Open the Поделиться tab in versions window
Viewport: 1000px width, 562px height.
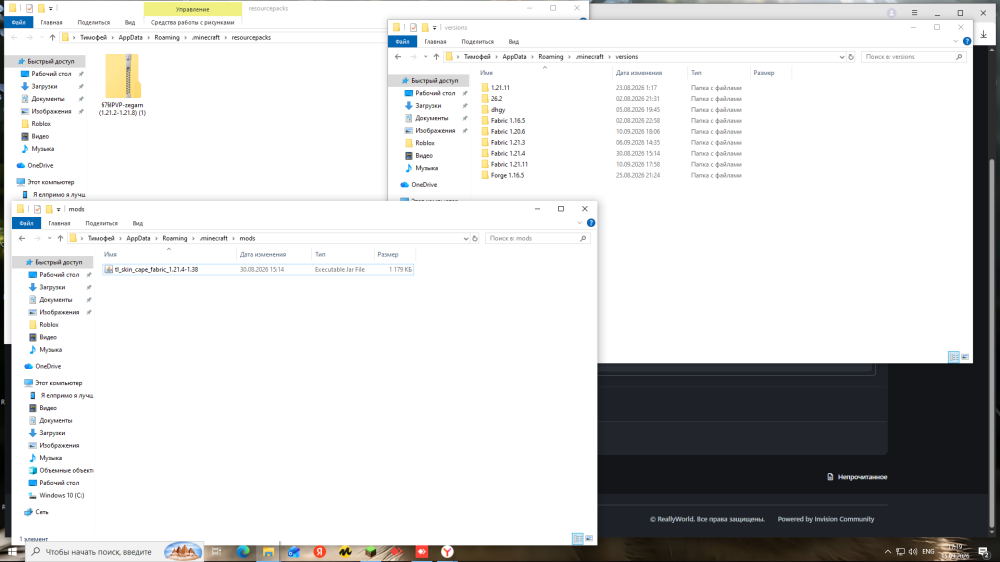[x=478, y=41]
